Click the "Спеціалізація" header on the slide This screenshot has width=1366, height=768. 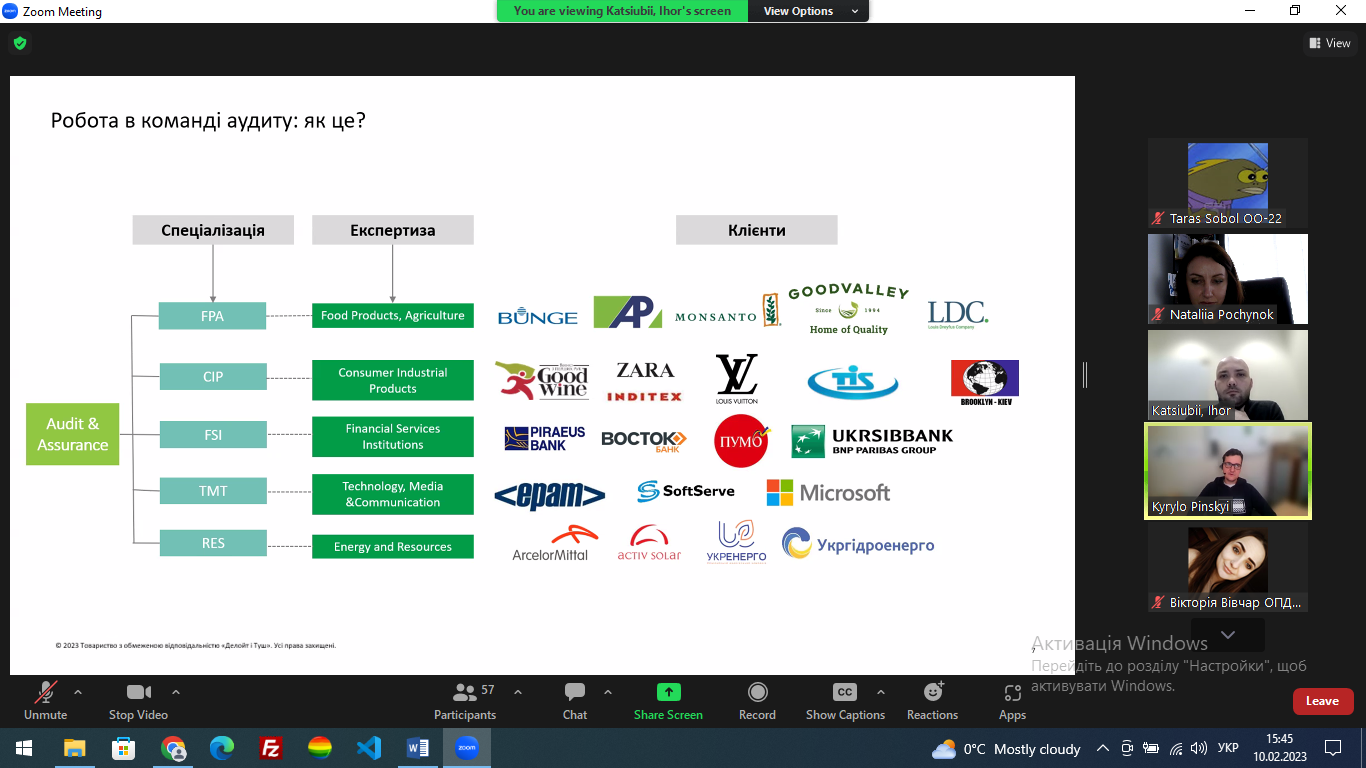coord(213,230)
